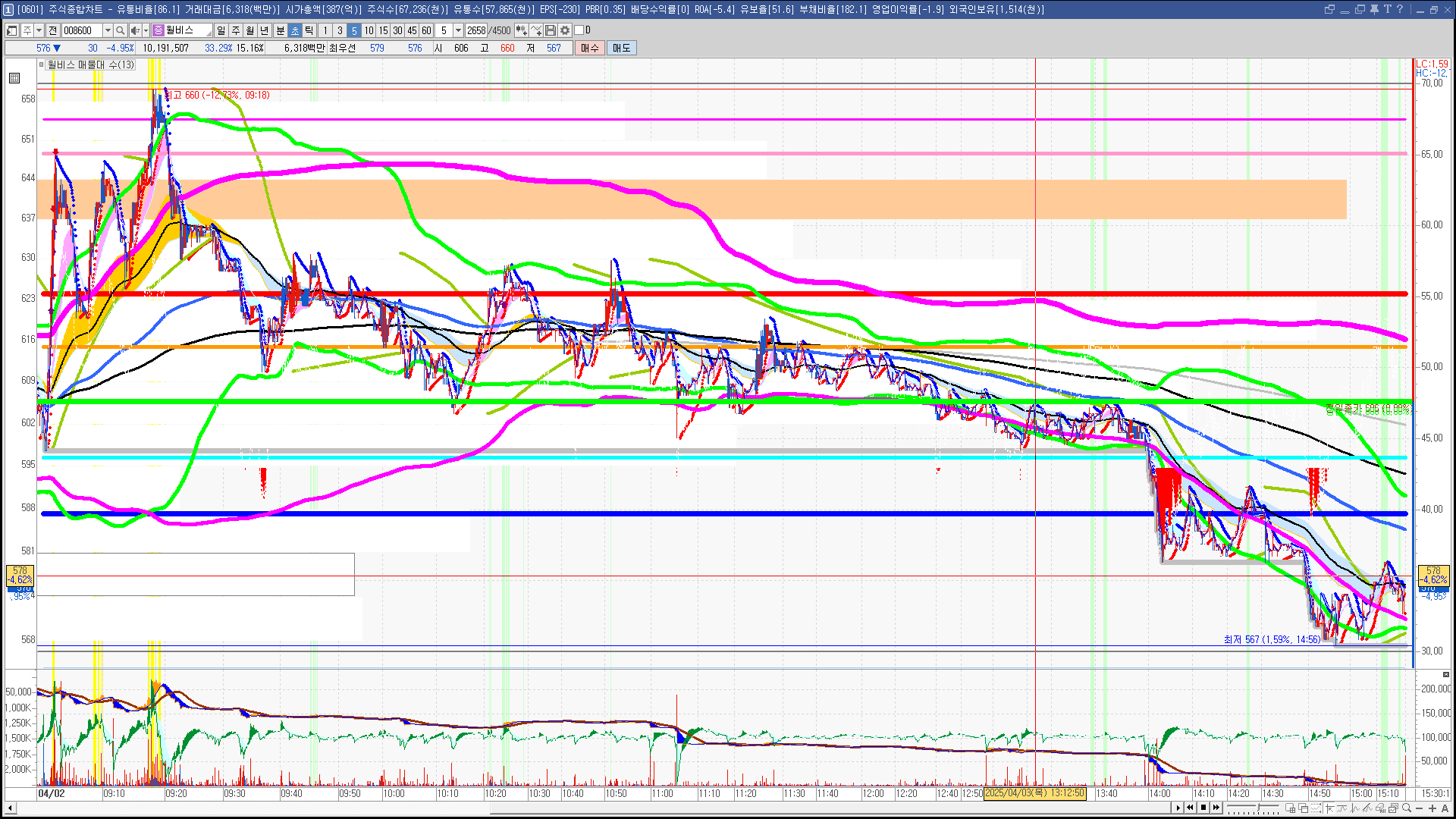Screen dimensions: 1456x819
Task: Click the speaker sound icon
Action: click(134, 30)
